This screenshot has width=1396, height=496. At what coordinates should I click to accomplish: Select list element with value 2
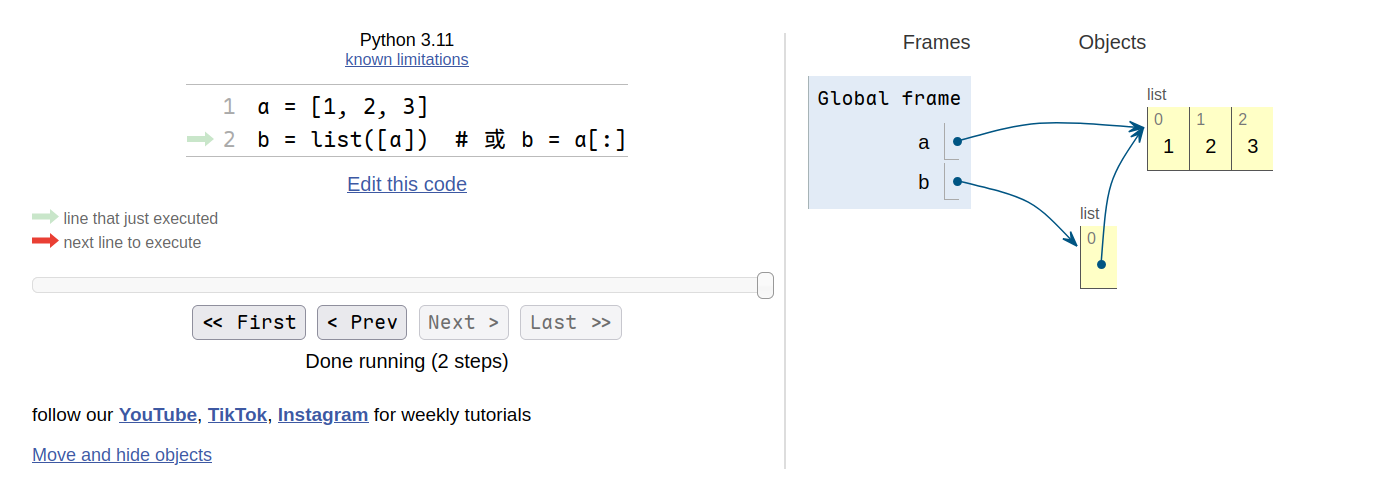click(x=1210, y=147)
